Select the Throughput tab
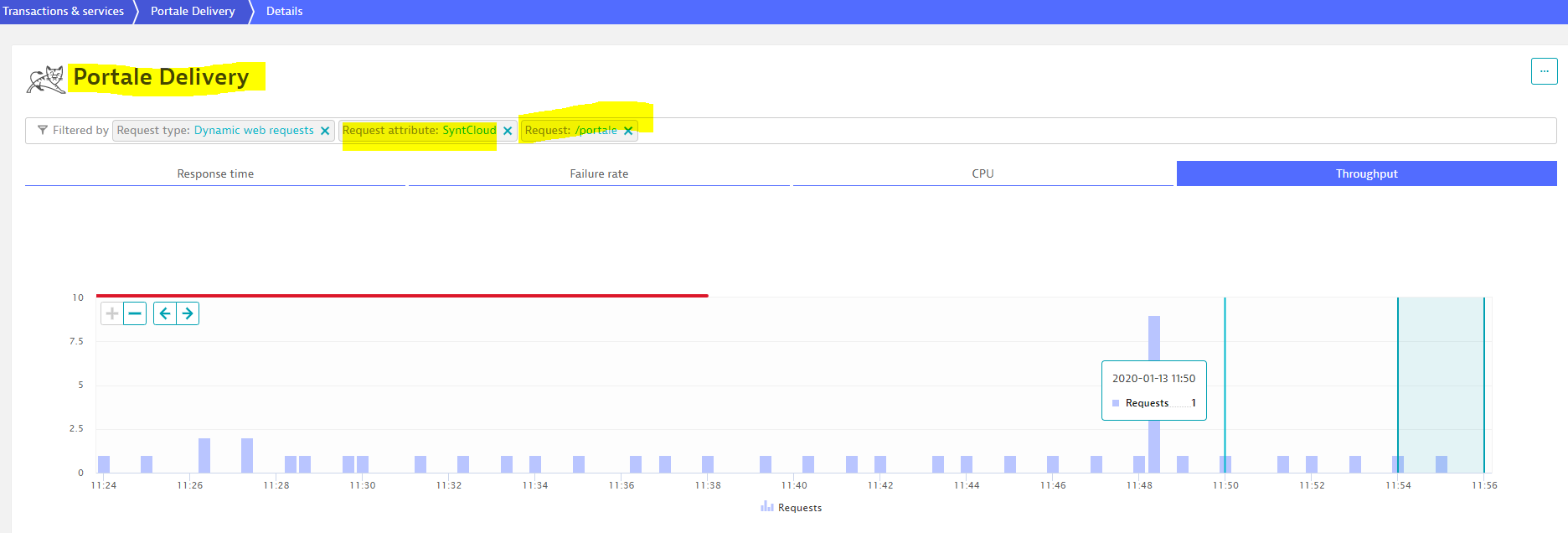 point(1366,173)
